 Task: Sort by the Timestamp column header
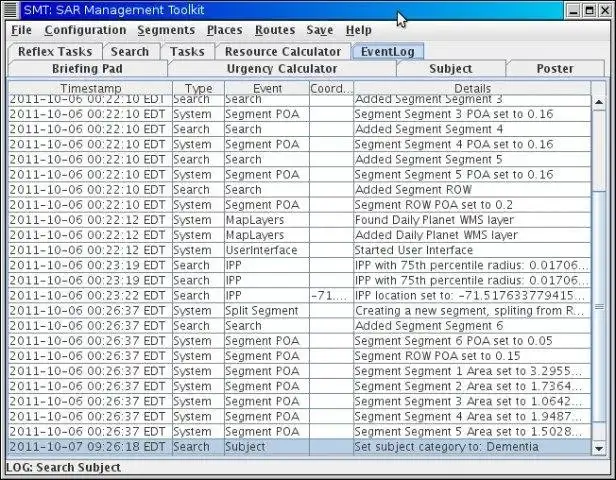pyautogui.click(x=90, y=88)
